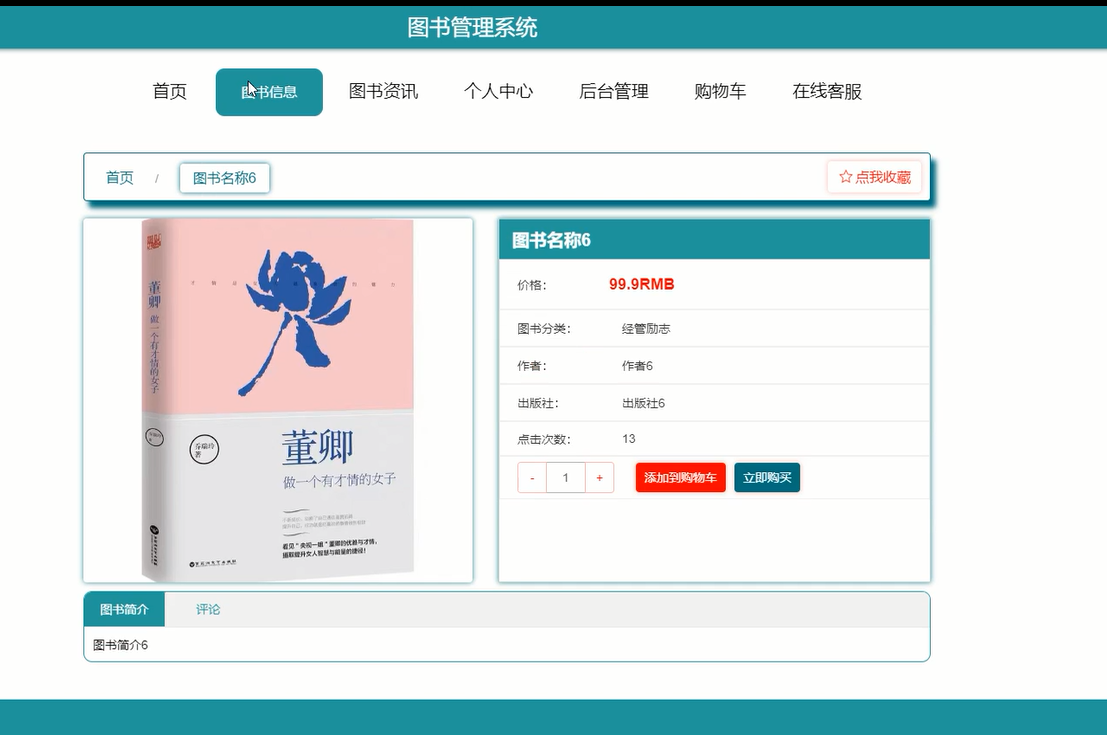The width and height of the screenshot is (1107, 735).
Task: Click the 出版社: field label
Action: [x=538, y=403]
